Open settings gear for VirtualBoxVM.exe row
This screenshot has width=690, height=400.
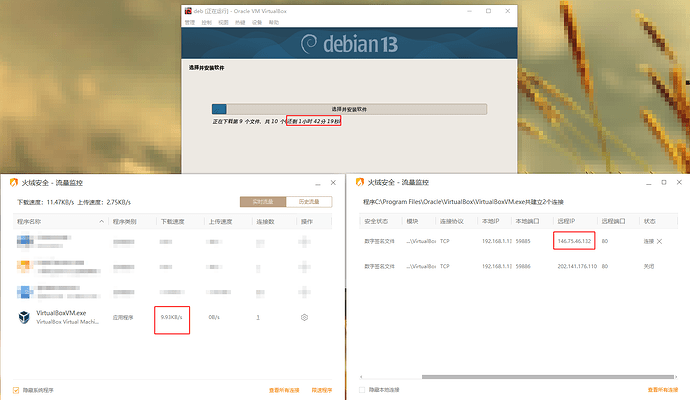coord(304,317)
